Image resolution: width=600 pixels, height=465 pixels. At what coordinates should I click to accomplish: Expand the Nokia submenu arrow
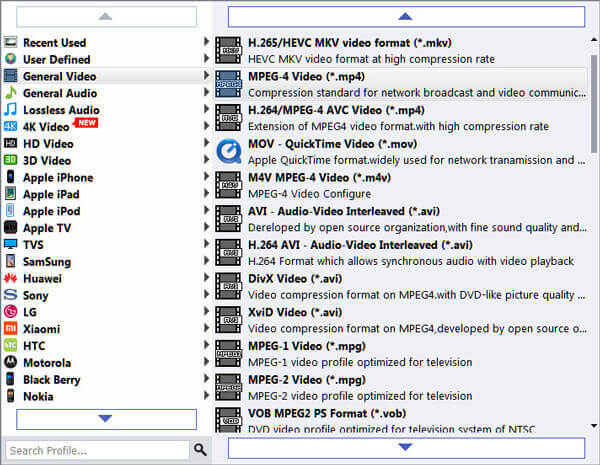pos(206,395)
